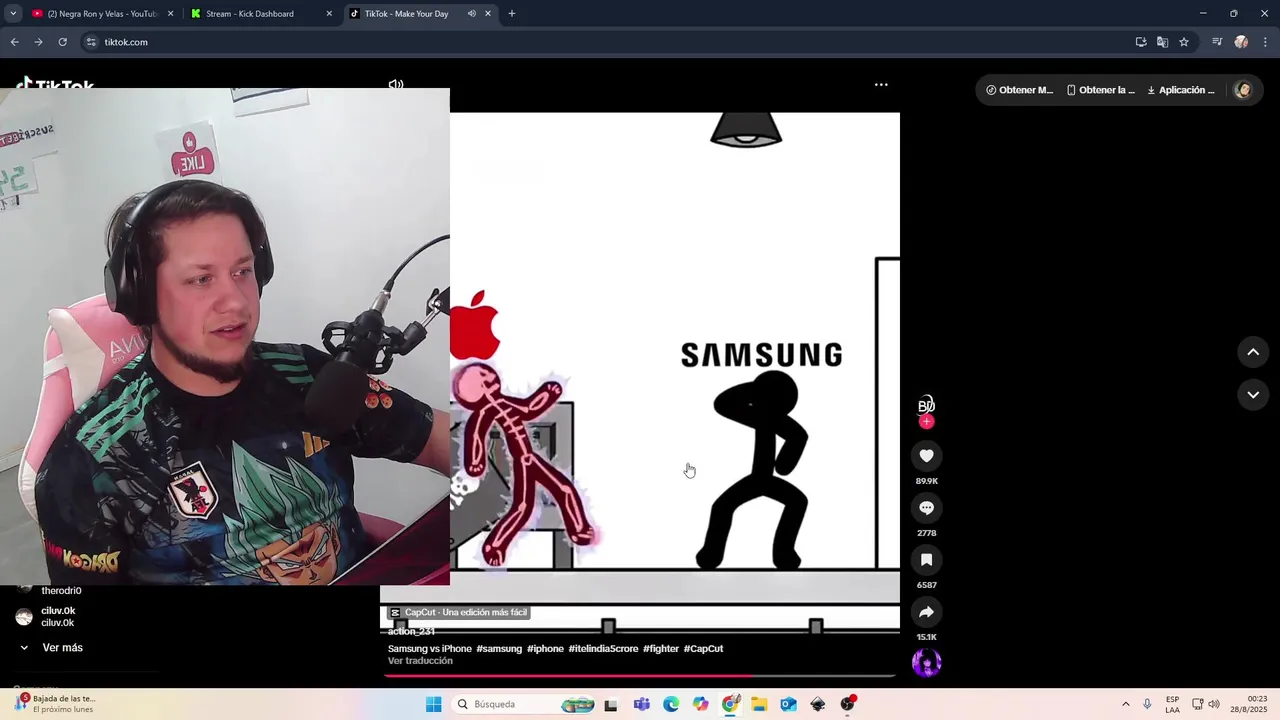The width and height of the screenshot is (1280, 720).
Task: Open the #itelindiaScrore hashtag
Action: tap(603, 649)
